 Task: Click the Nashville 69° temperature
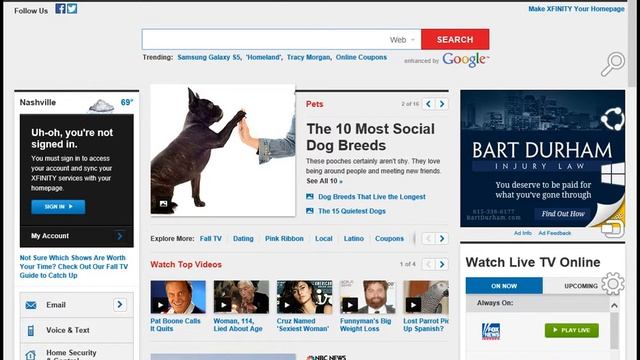[127, 102]
